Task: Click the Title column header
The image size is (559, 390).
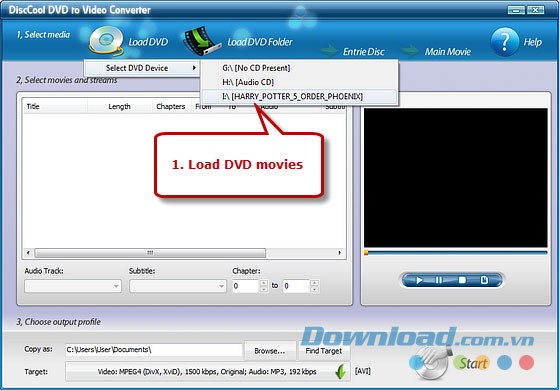Action: (x=55, y=107)
